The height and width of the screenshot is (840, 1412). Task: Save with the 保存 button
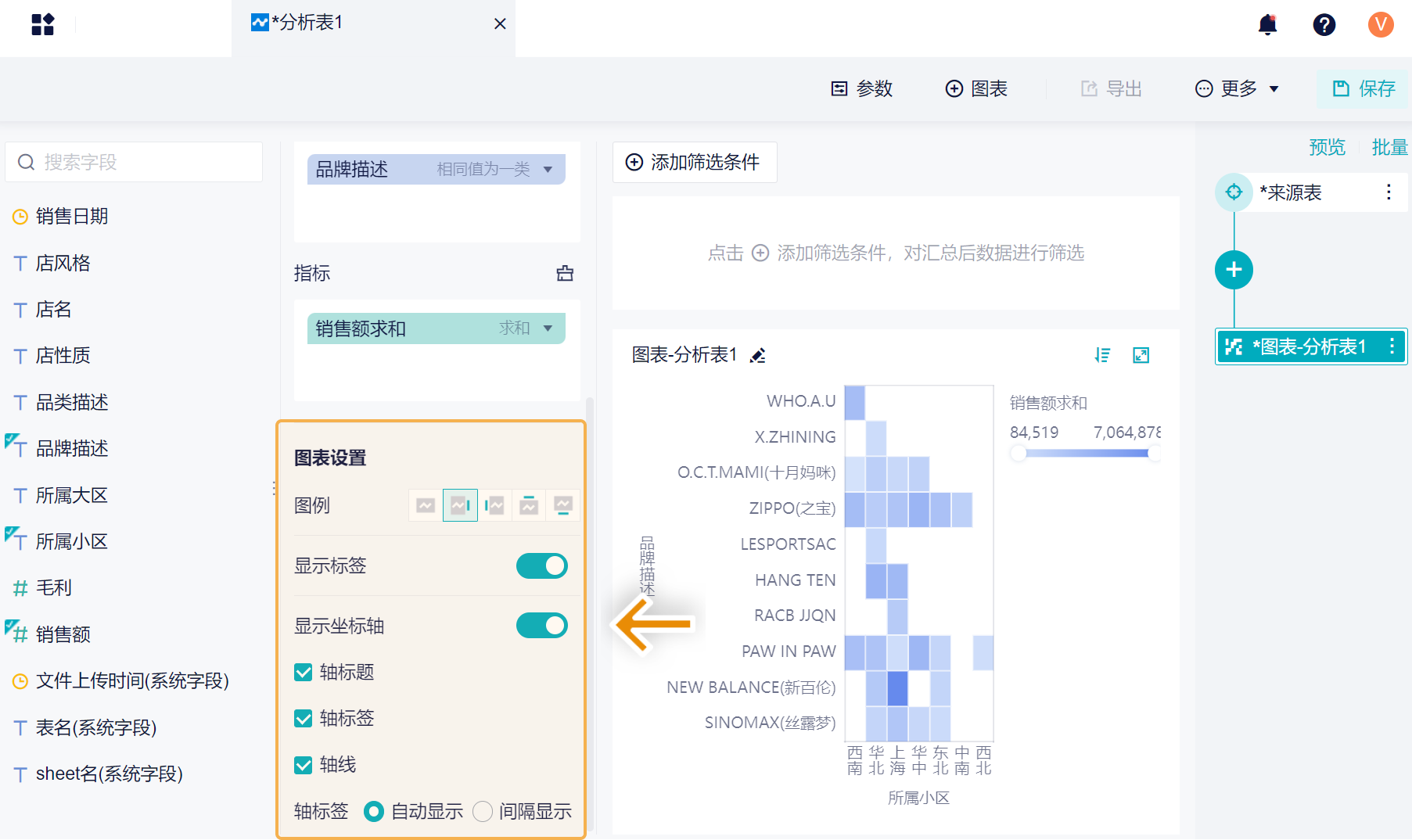pos(1363,89)
